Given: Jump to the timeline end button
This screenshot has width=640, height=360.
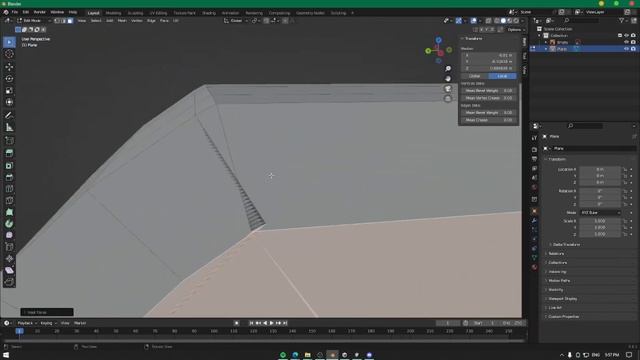Looking at the screenshot, I should tap(285, 323).
